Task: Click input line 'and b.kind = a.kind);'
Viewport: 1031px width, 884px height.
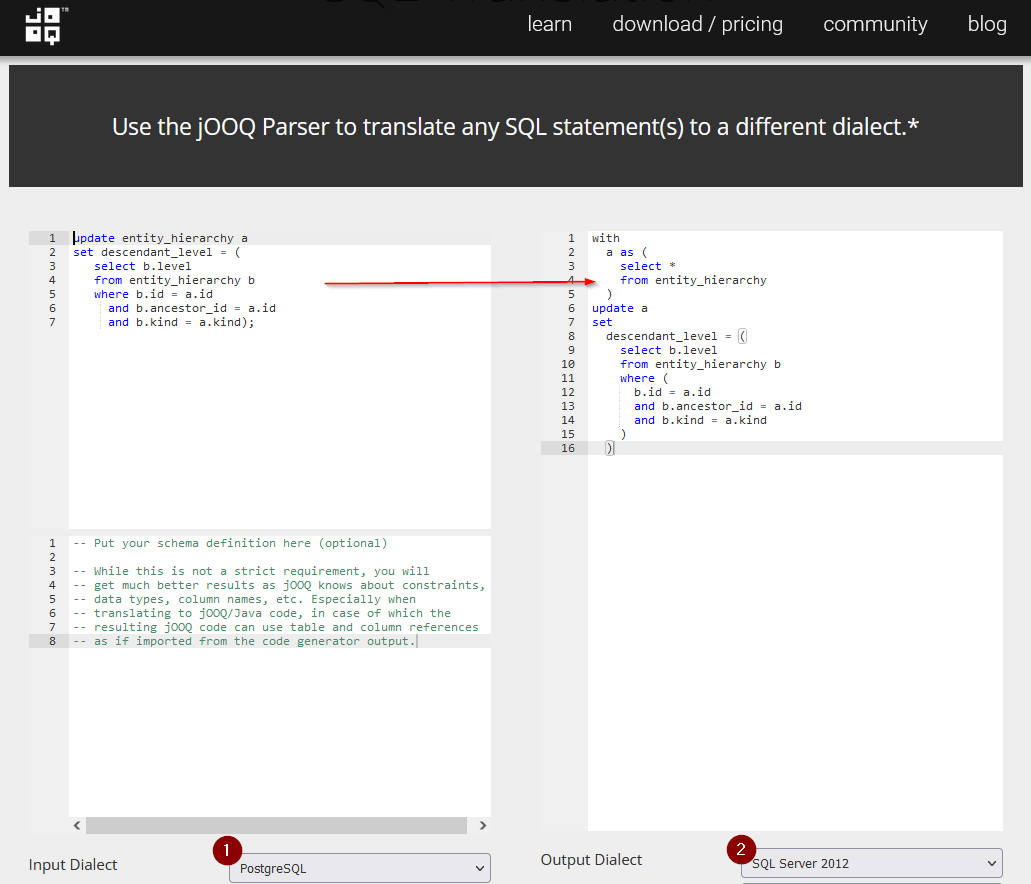Action: point(181,322)
